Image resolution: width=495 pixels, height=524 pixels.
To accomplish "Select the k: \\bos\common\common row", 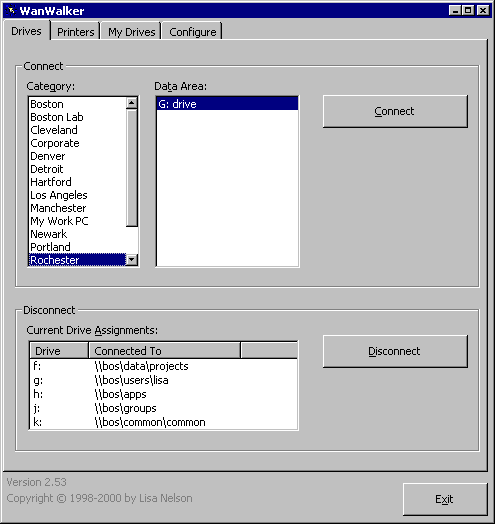I will [163, 422].
